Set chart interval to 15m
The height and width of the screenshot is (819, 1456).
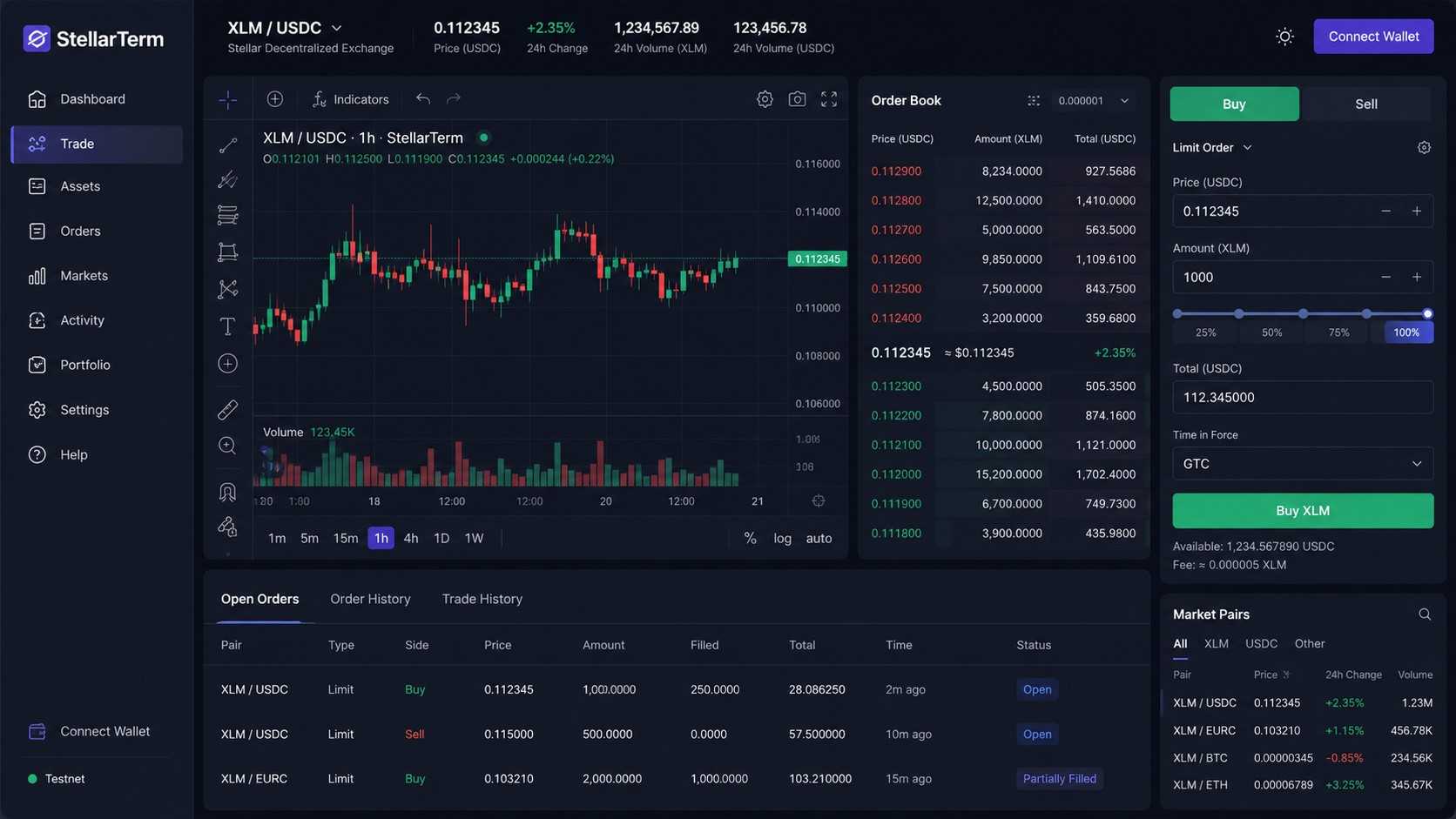pyautogui.click(x=346, y=539)
